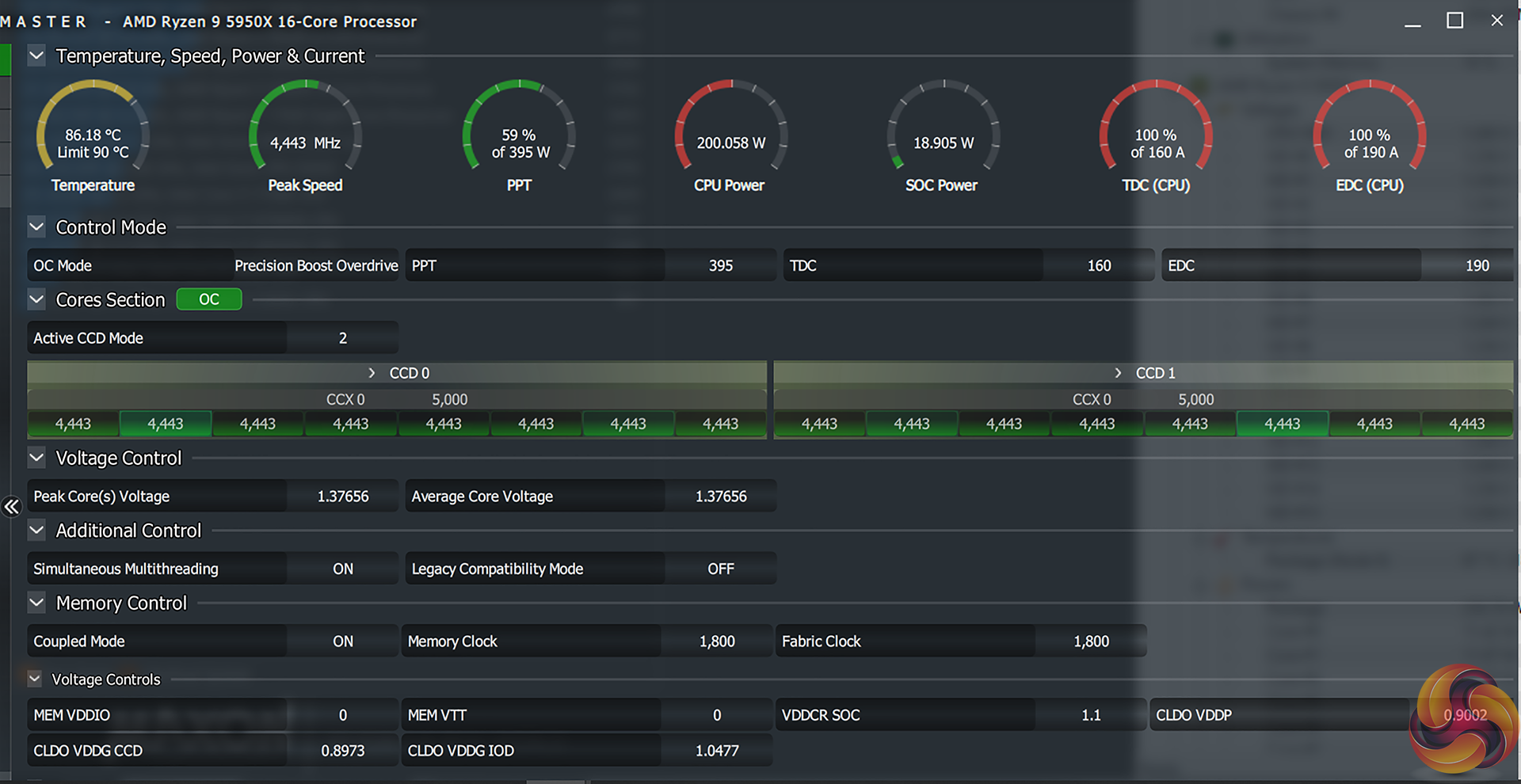The width and height of the screenshot is (1521, 784).
Task: Expand the CCD 0 arrow
Action: pos(372,373)
